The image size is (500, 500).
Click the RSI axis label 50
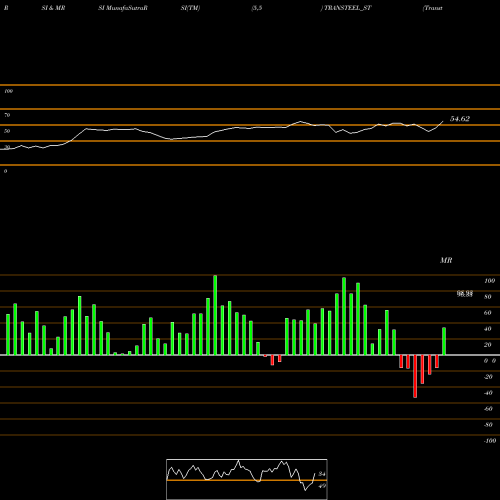pos(7,131)
